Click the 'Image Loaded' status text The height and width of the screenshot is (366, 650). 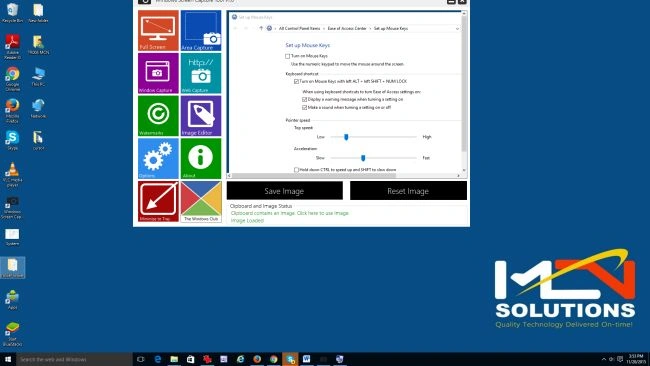click(247, 221)
